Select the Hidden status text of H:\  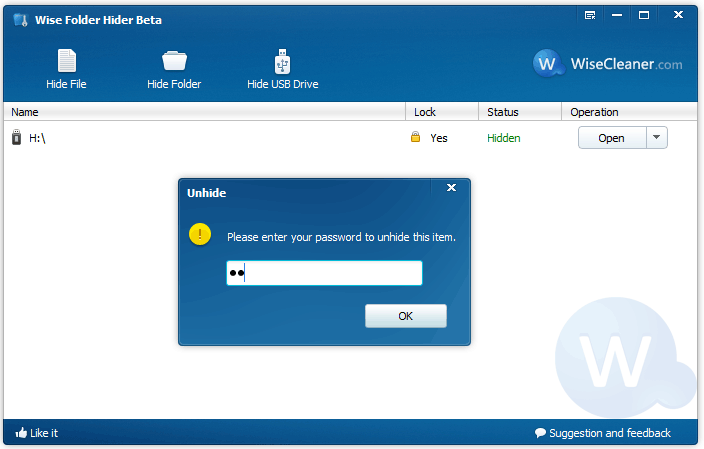tap(503, 138)
